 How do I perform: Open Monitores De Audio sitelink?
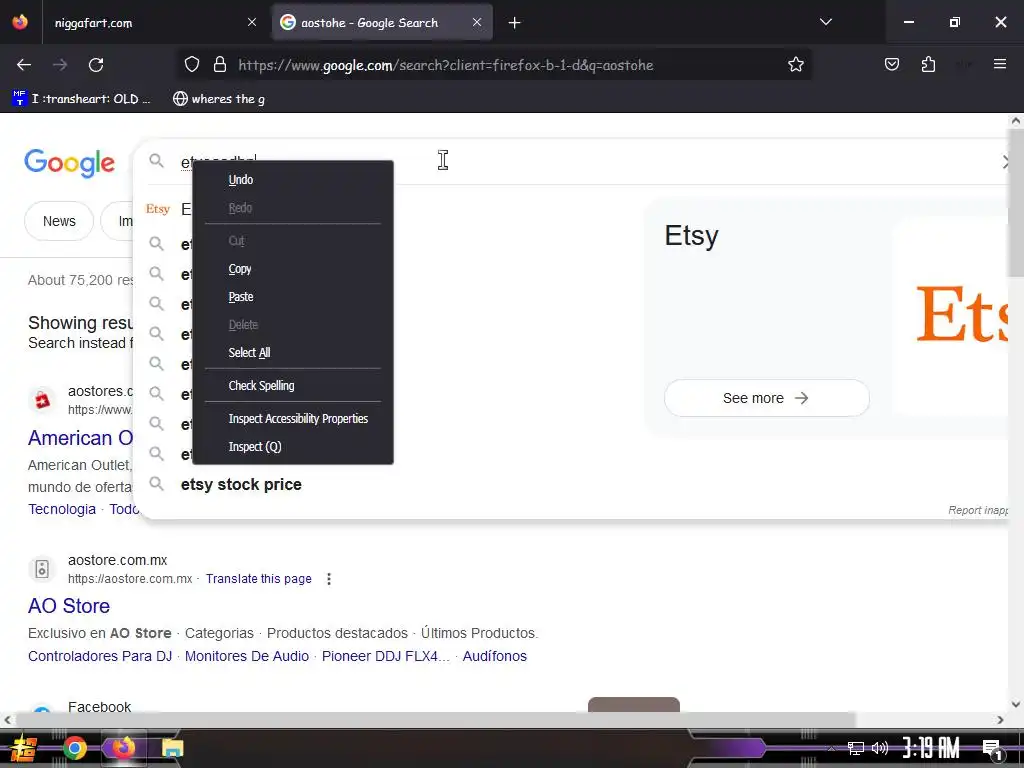(246, 656)
